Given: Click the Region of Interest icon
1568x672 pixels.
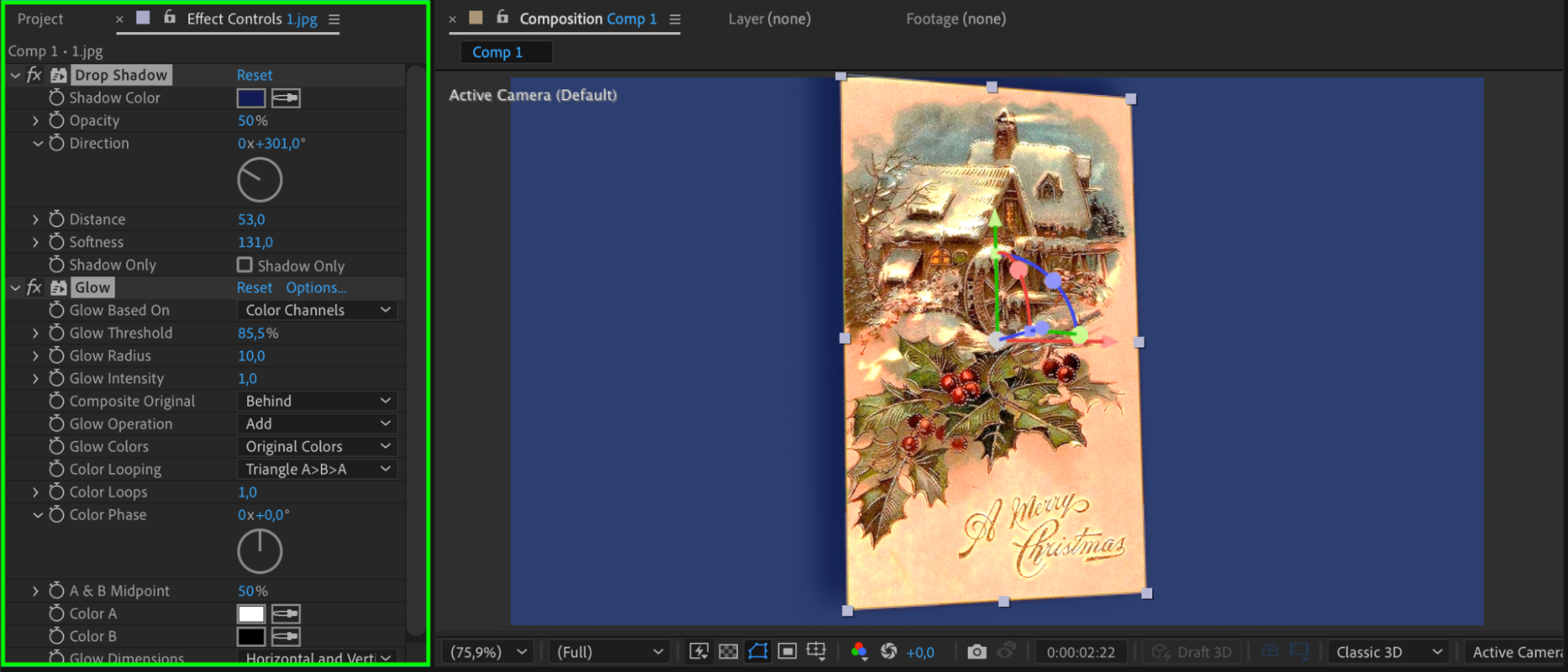Looking at the screenshot, I should click(x=788, y=652).
